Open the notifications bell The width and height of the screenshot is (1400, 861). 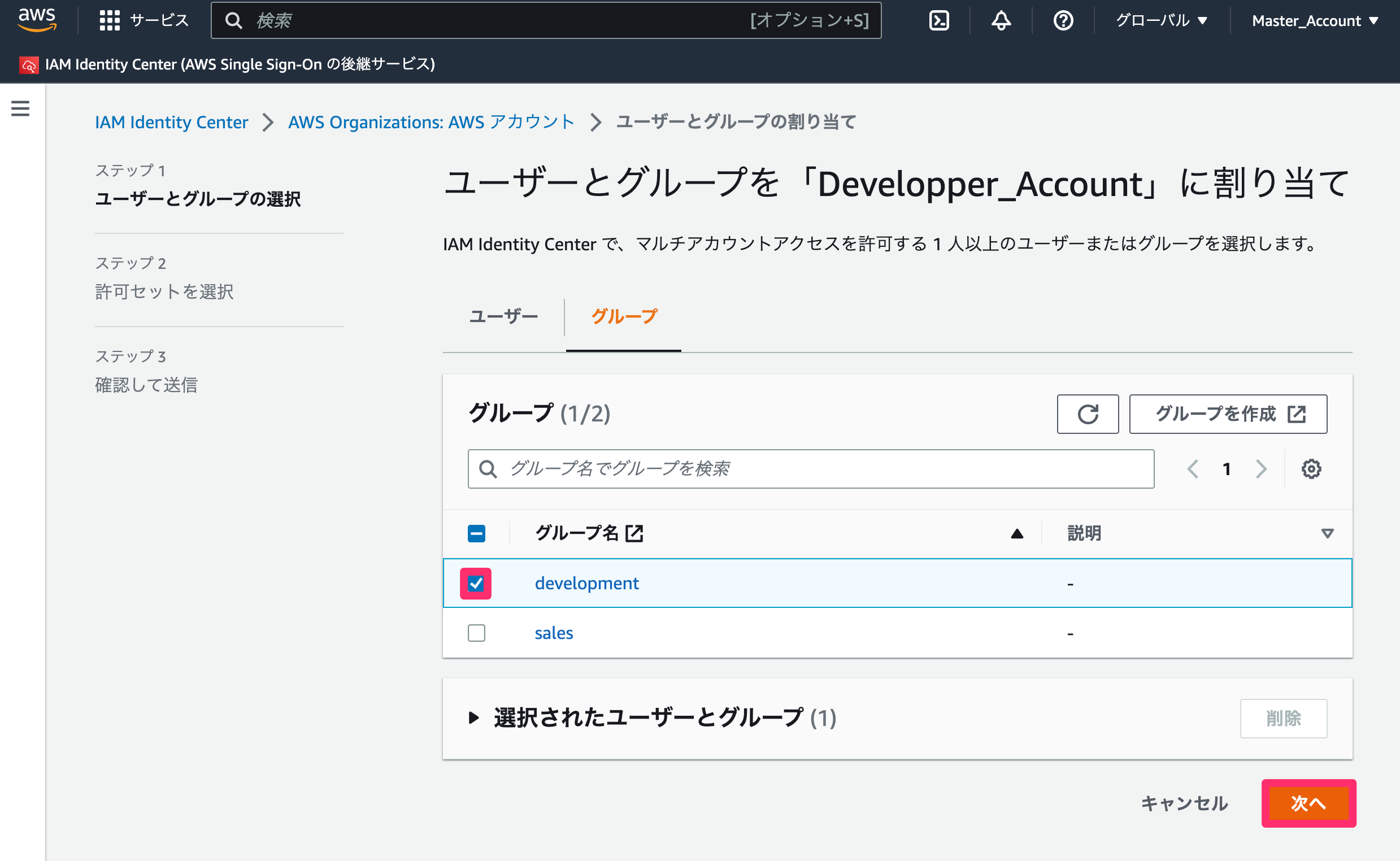[x=1001, y=21]
